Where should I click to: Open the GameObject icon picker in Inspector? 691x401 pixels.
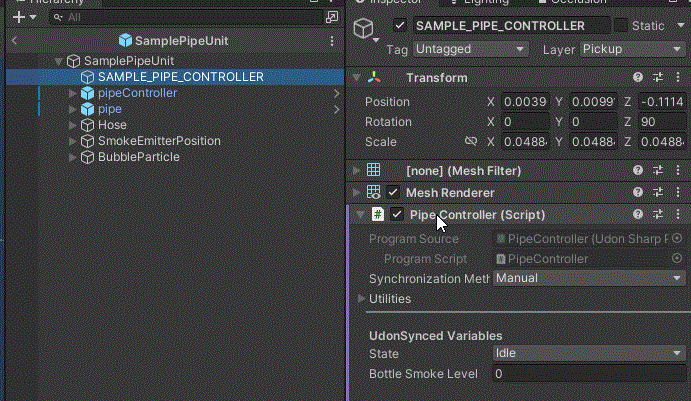click(x=365, y=30)
